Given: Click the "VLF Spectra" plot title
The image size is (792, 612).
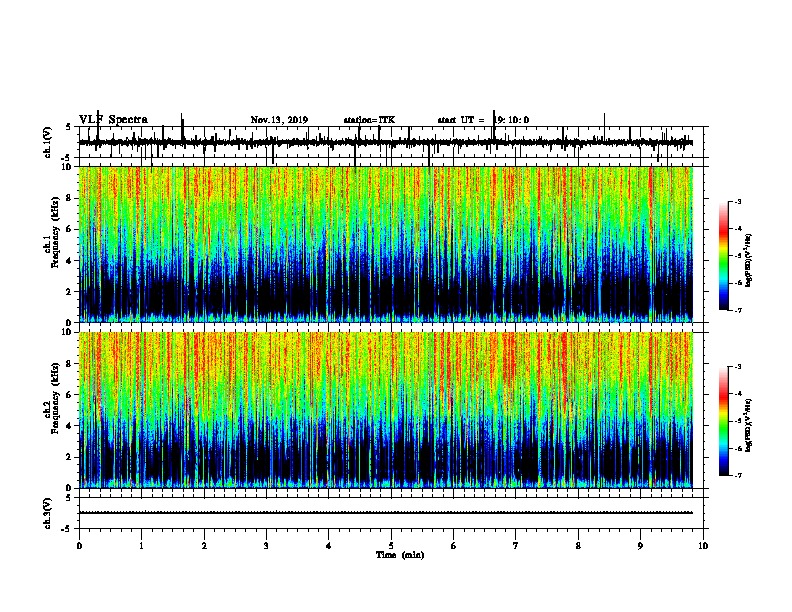Looking at the screenshot, I should [113, 120].
